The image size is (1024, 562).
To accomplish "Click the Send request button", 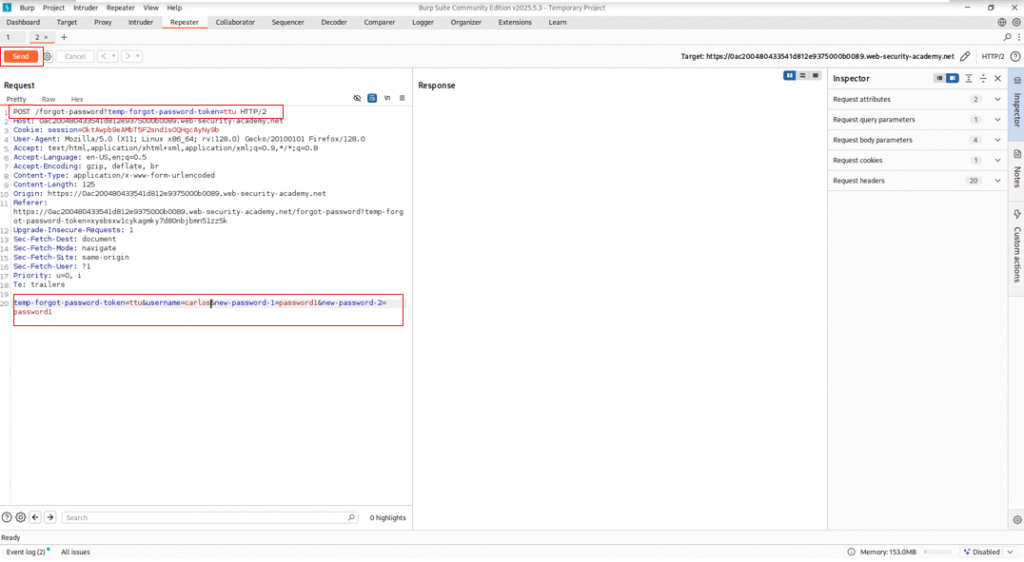I will click(x=20, y=56).
